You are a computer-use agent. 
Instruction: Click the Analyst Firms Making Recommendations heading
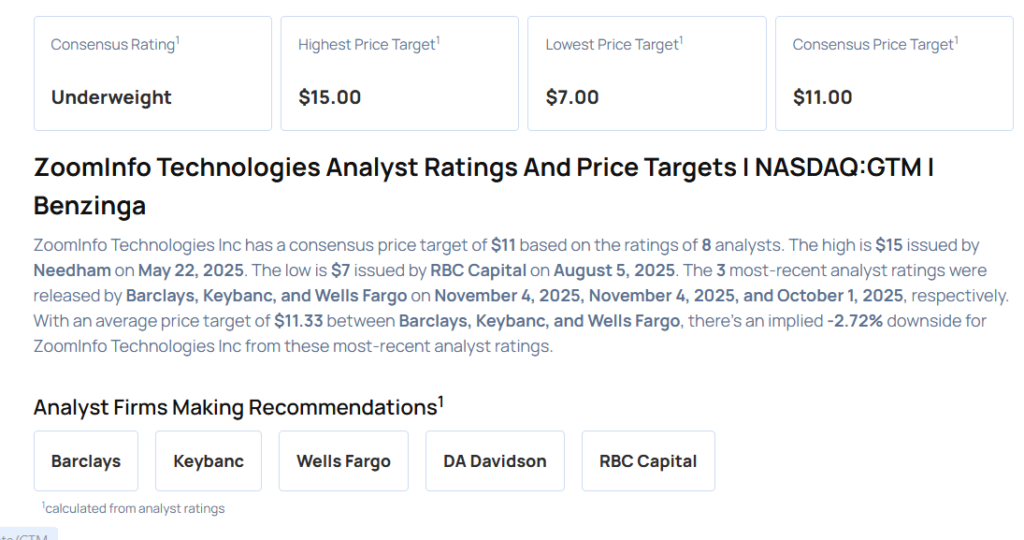(238, 407)
